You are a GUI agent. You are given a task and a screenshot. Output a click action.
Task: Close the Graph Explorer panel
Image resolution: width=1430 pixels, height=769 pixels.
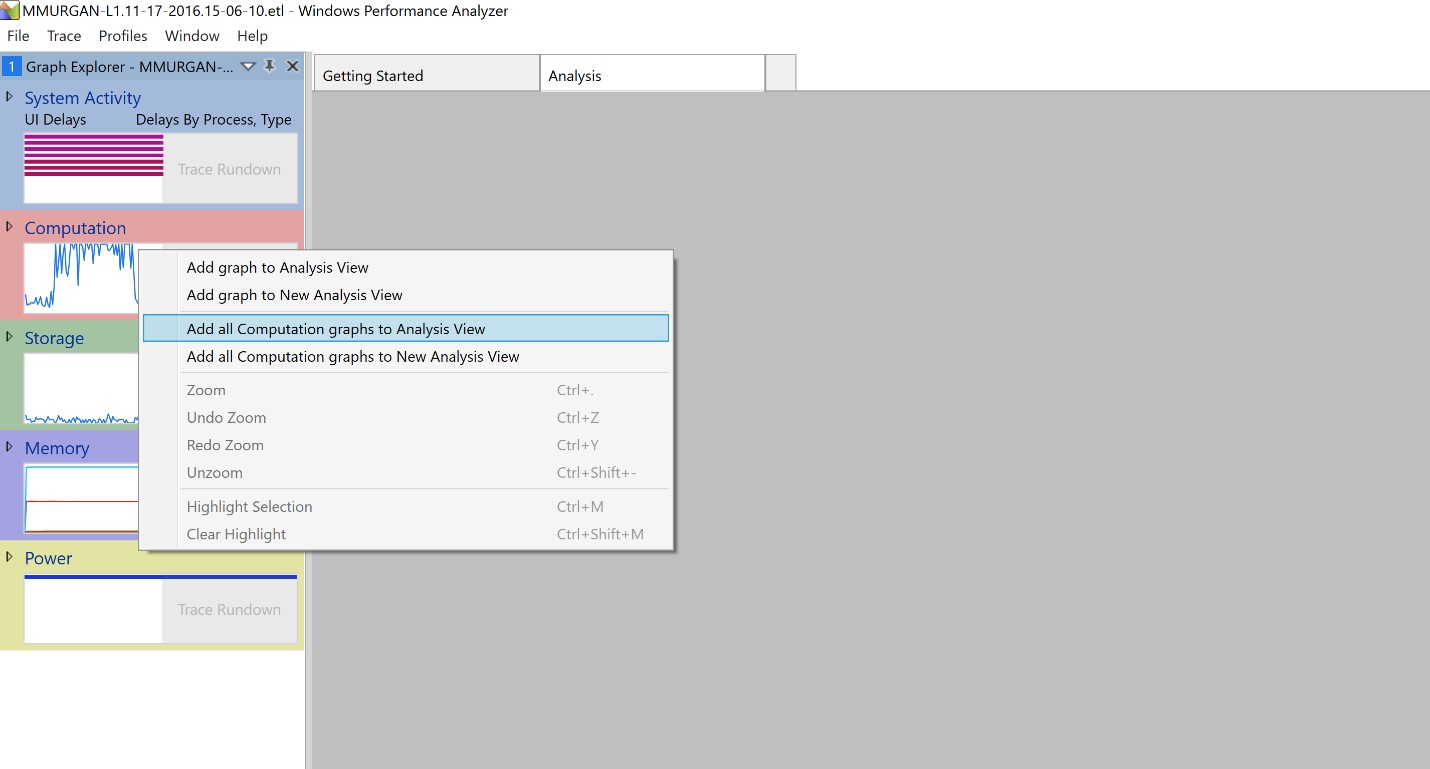pyautogui.click(x=292, y=66)
